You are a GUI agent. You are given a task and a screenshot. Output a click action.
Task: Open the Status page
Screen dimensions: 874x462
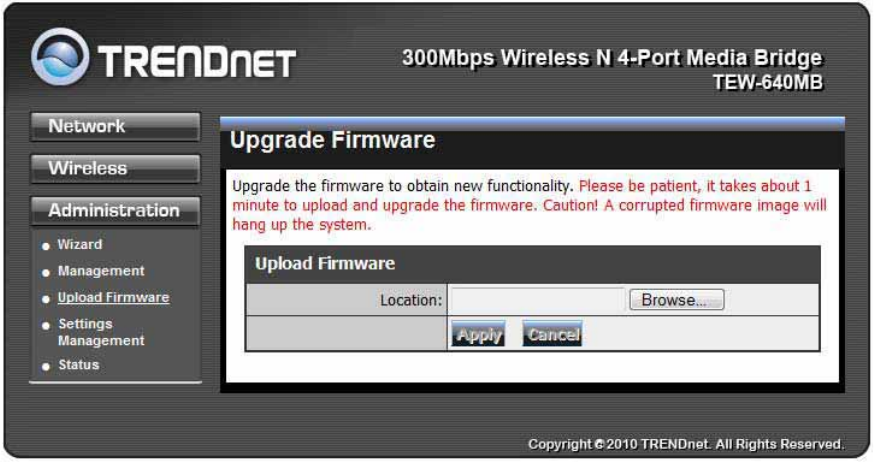(79, 365)
